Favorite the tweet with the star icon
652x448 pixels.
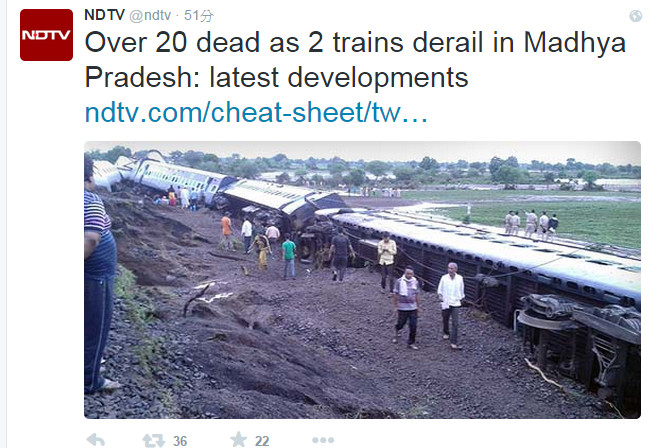[239, 440]
